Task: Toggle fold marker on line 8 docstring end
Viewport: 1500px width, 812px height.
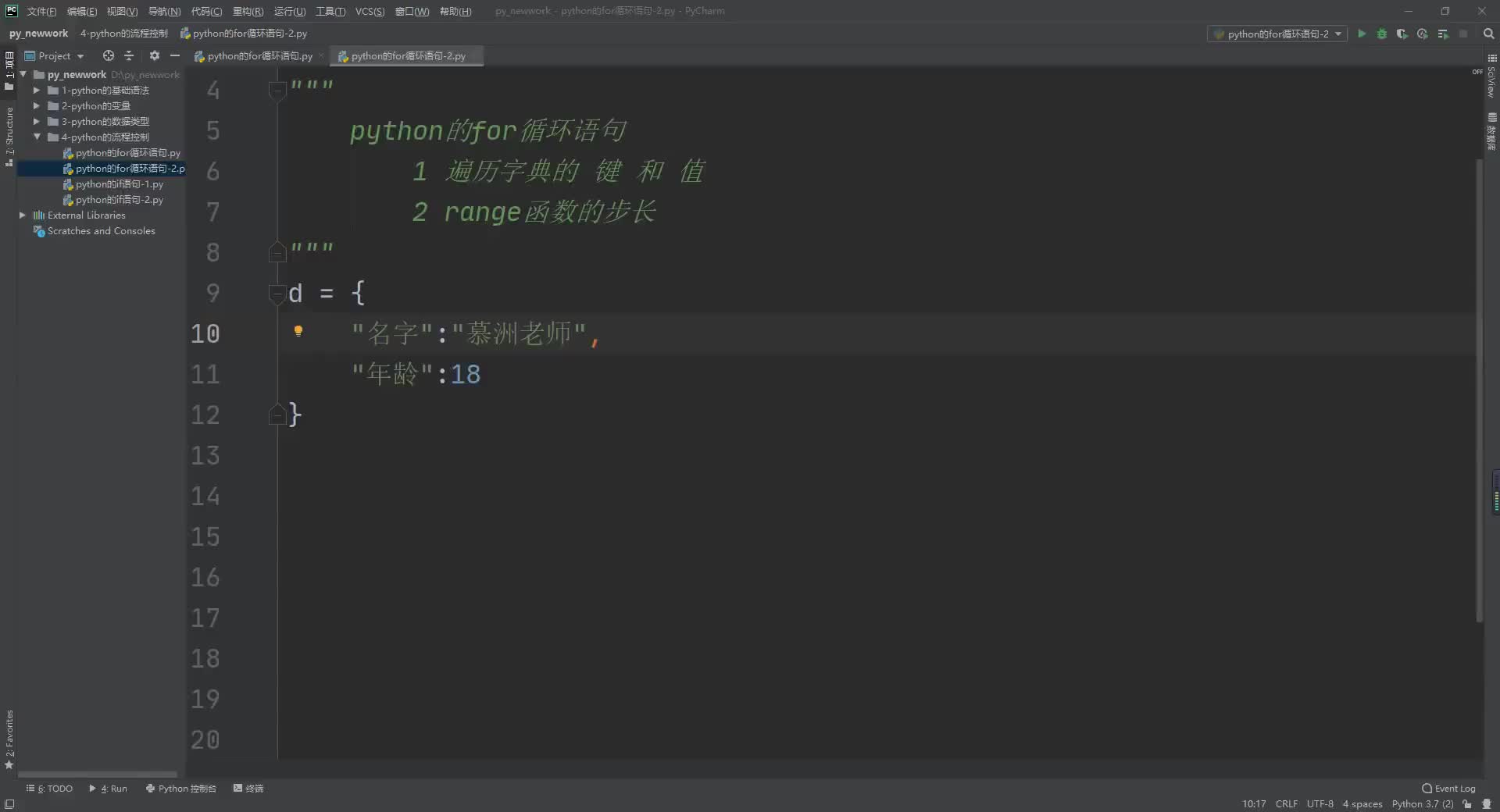Action: click(x=277, y=252)
